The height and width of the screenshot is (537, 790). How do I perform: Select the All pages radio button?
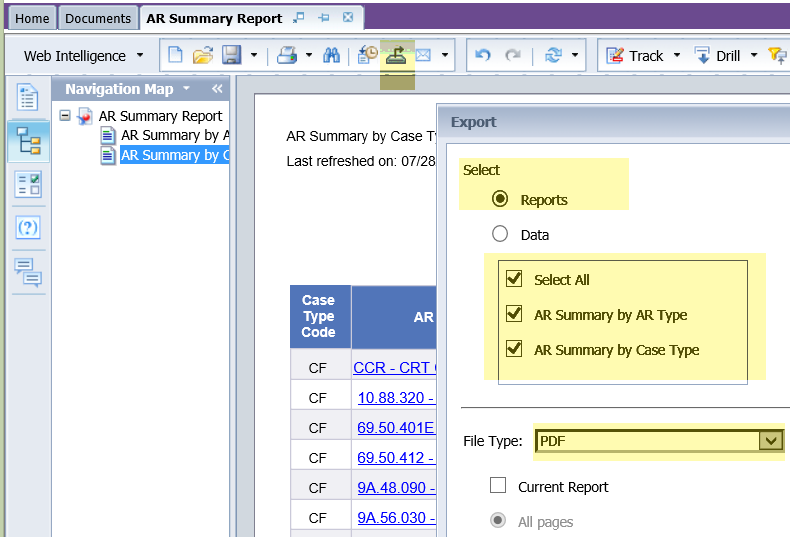[498, 520]
